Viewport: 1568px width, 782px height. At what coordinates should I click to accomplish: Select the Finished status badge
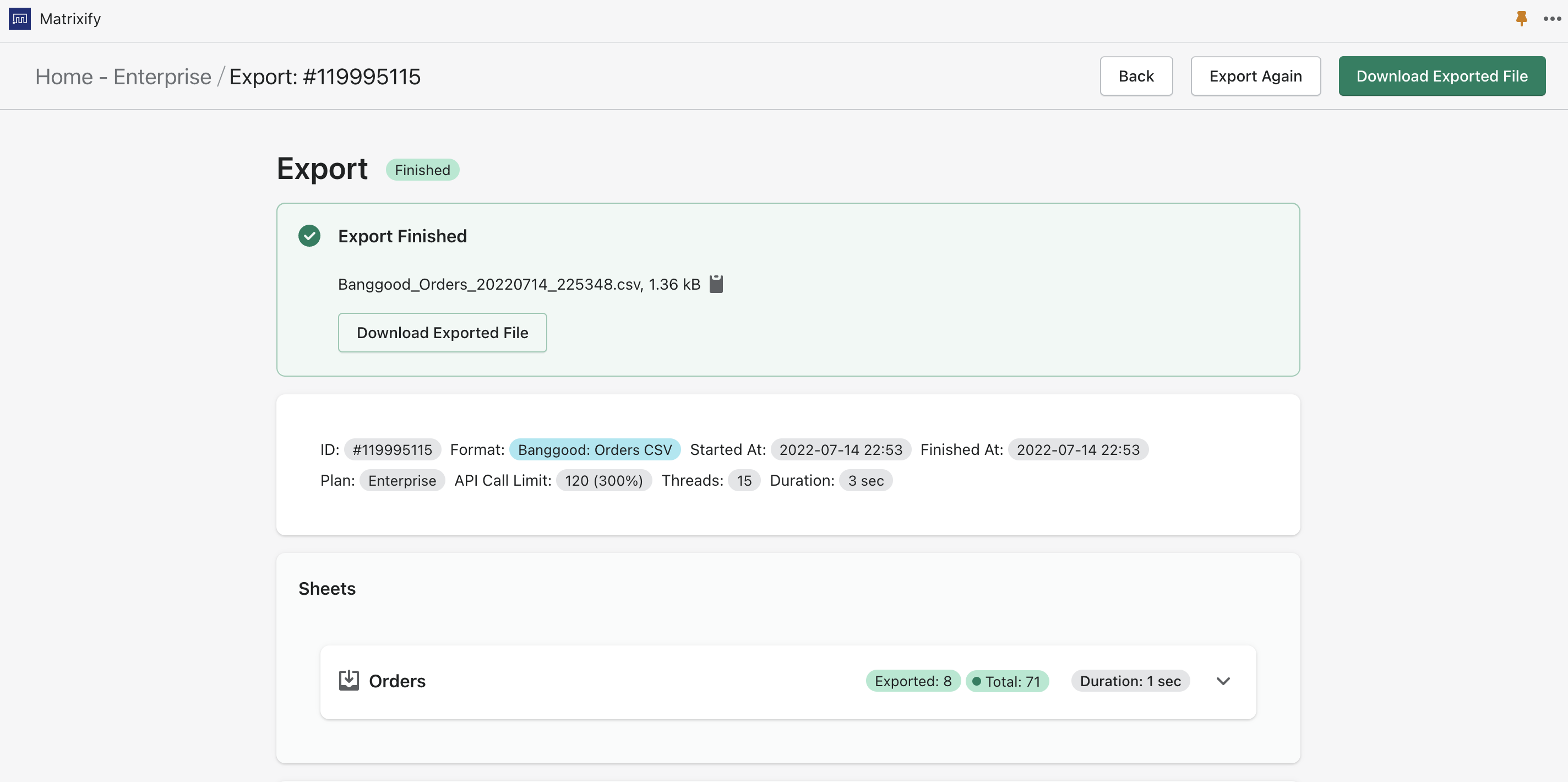click(422, 169)
